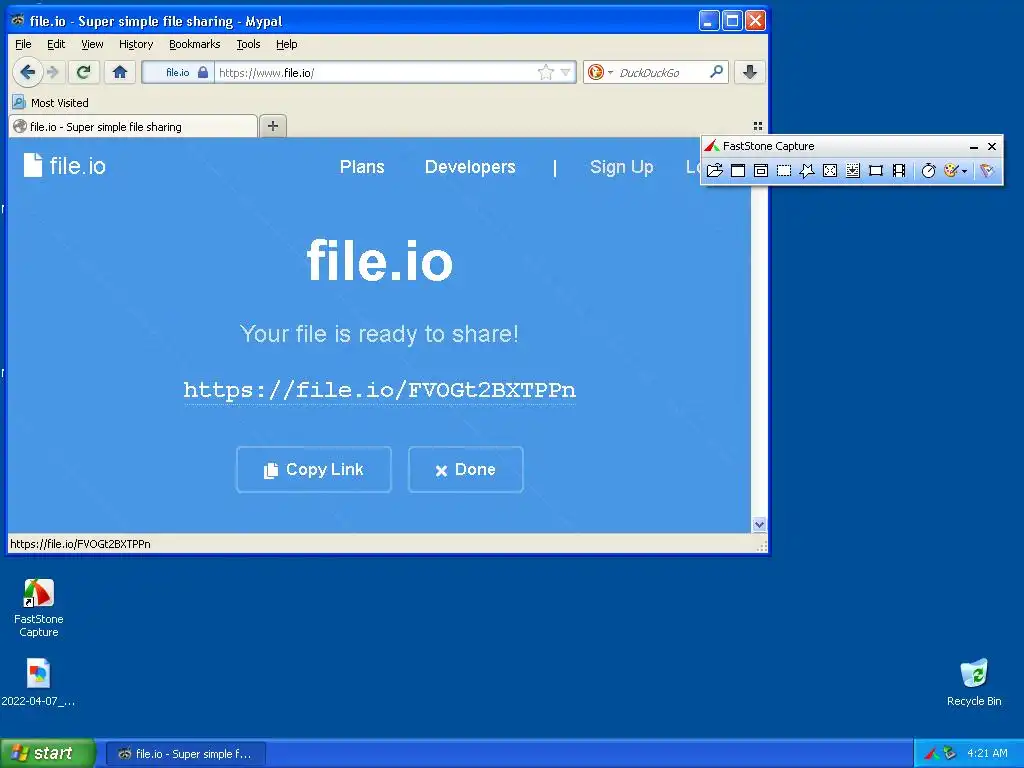Screen dimensions: 1024x768
Task: Click the taskbar clock 4:21 AM
Action: click(x=987, y=753)
